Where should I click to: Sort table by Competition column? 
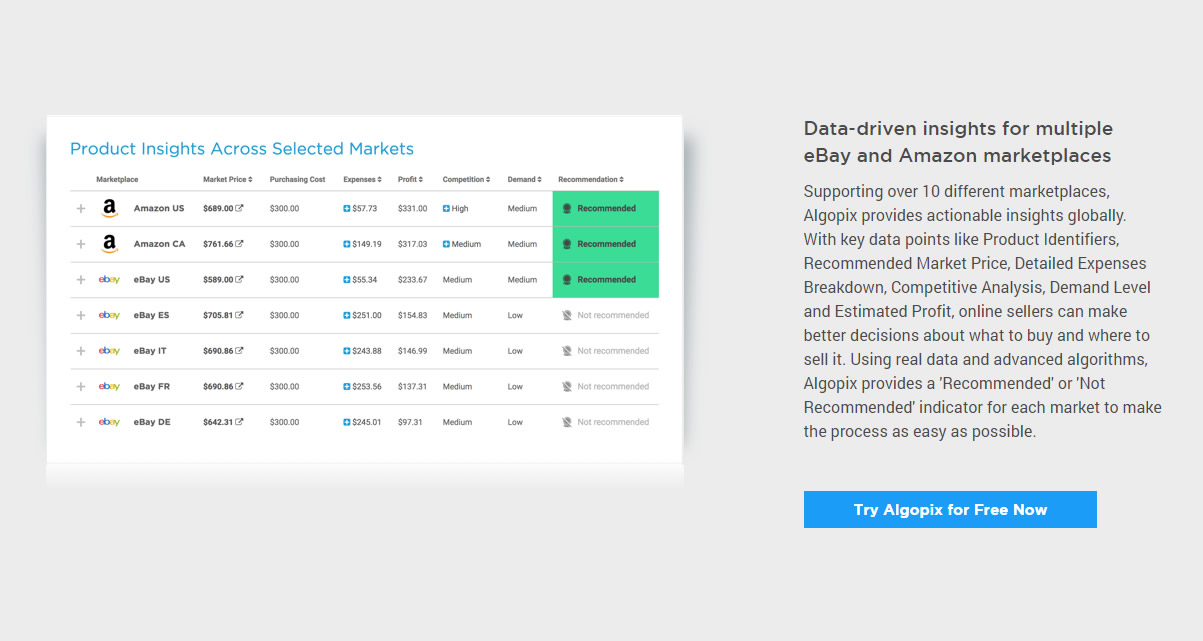tap(466, 180)
